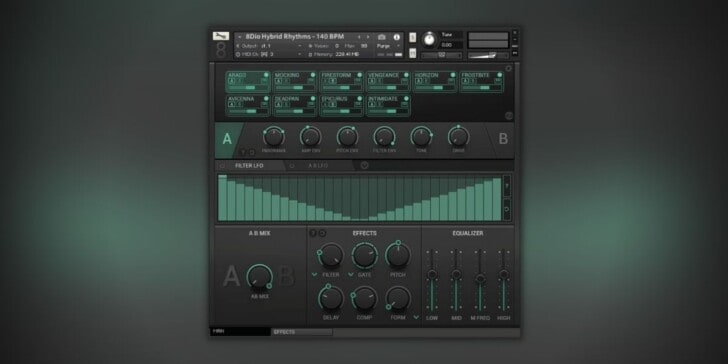Screen dimensions: 728x364
Task: Open the Gate dropdown arrow
Action: coord(351,274)
